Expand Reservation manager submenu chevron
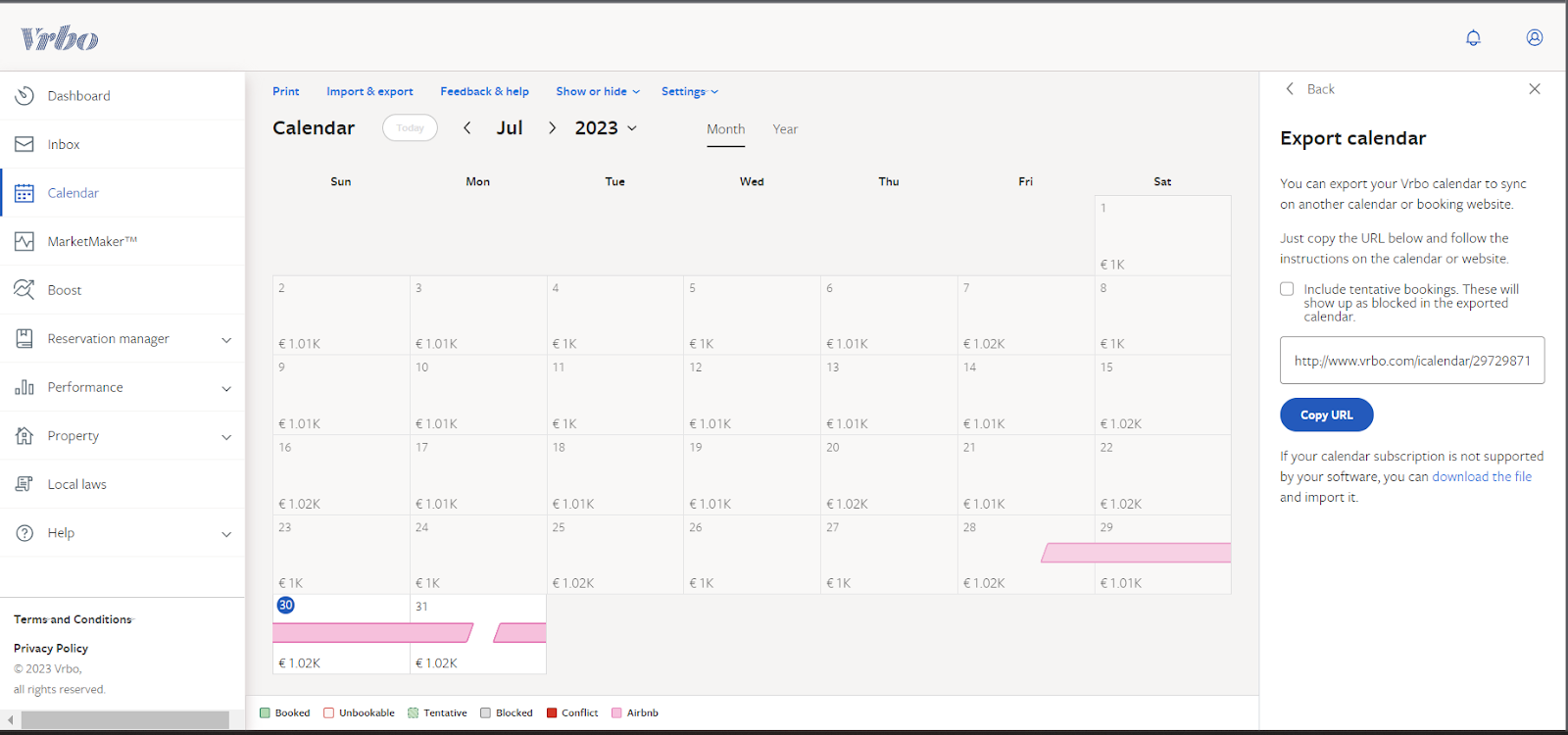The image size is (1568, 735). click(x=226, y=340)
